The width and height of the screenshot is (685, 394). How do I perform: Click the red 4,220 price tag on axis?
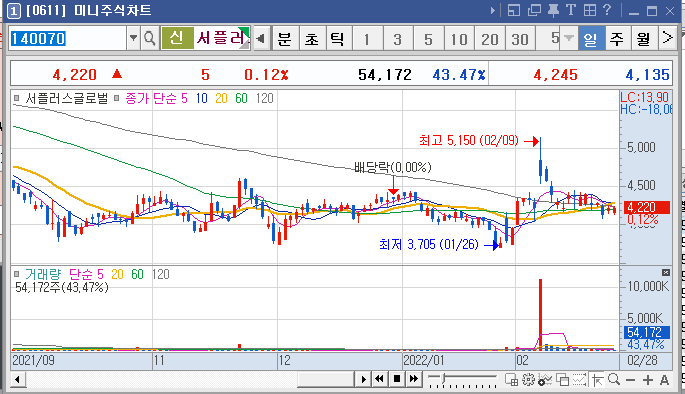647,207
